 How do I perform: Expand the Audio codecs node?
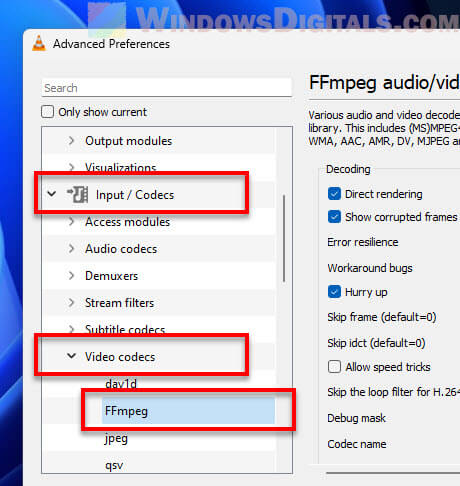pyautogui.click(x=71, y=248)
